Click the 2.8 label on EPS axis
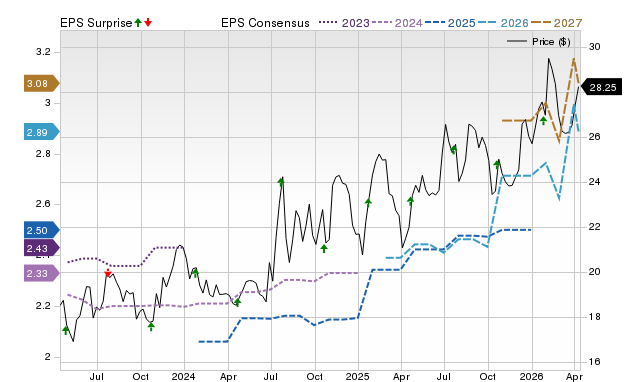 point(43,154)
